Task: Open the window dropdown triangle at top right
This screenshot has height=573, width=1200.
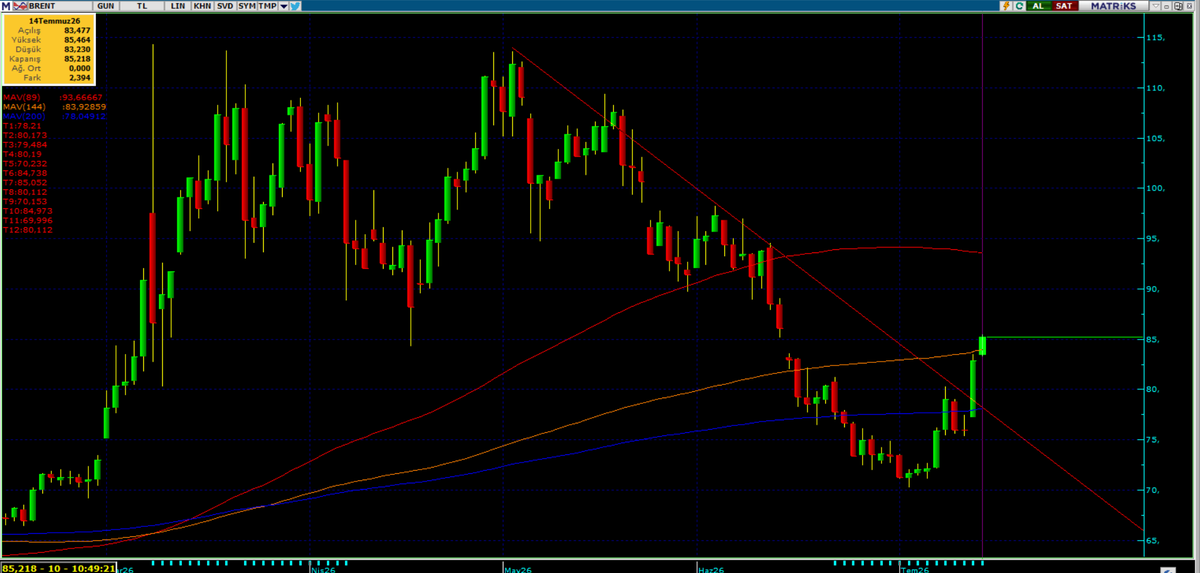Action: pyautogui.click(x=1155, y=6)
